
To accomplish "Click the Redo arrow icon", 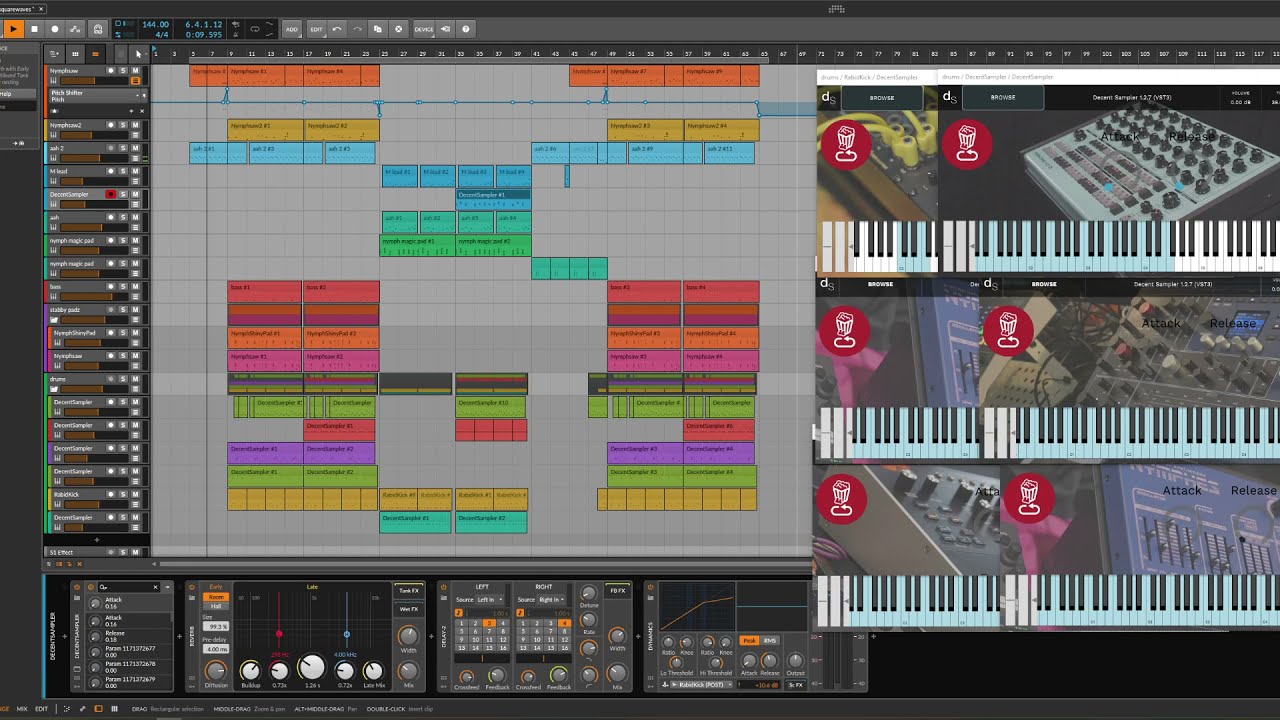I will click(x=358, y=29).
